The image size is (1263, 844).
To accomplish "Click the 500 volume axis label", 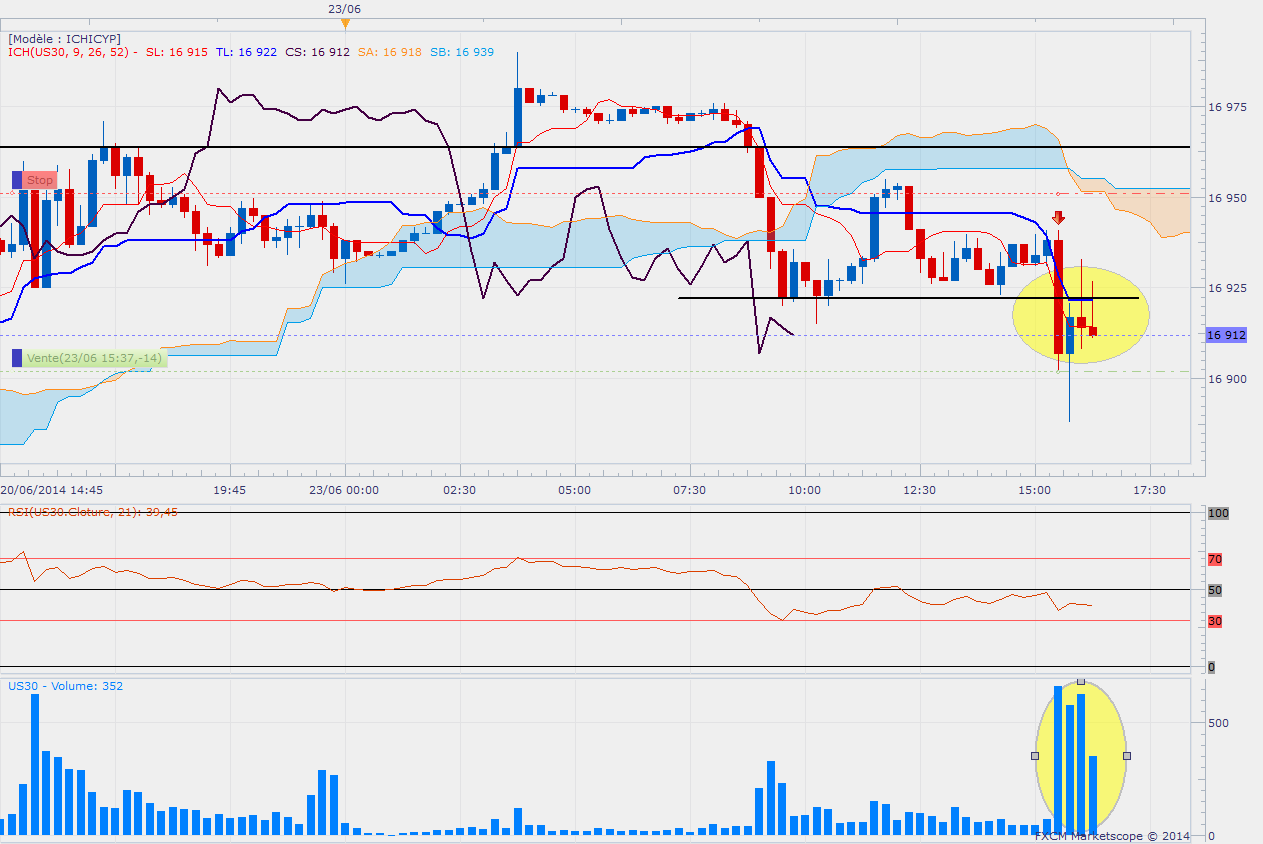I will click(1218, 722).
